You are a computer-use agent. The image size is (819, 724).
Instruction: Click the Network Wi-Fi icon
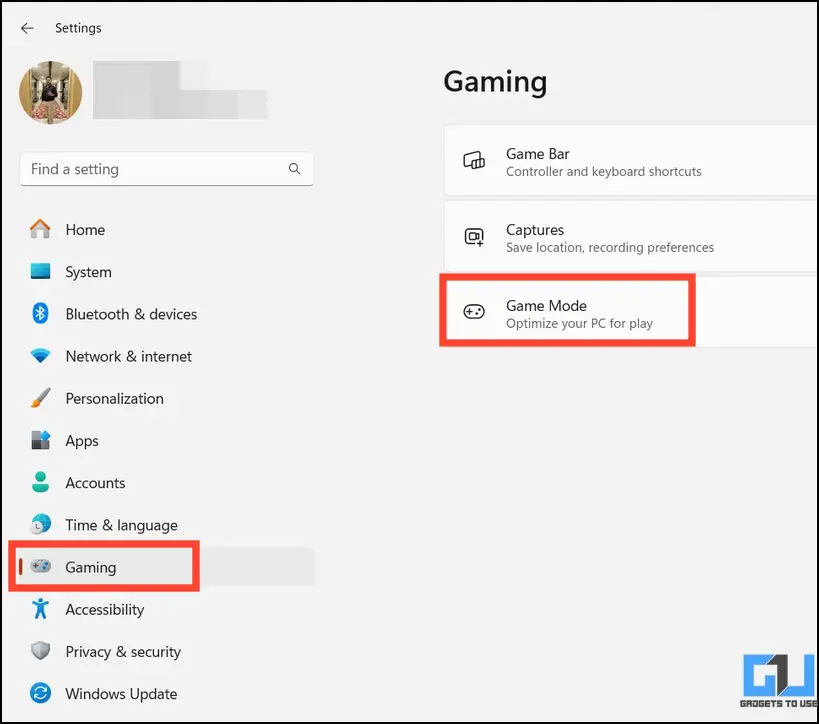point(40,356)
